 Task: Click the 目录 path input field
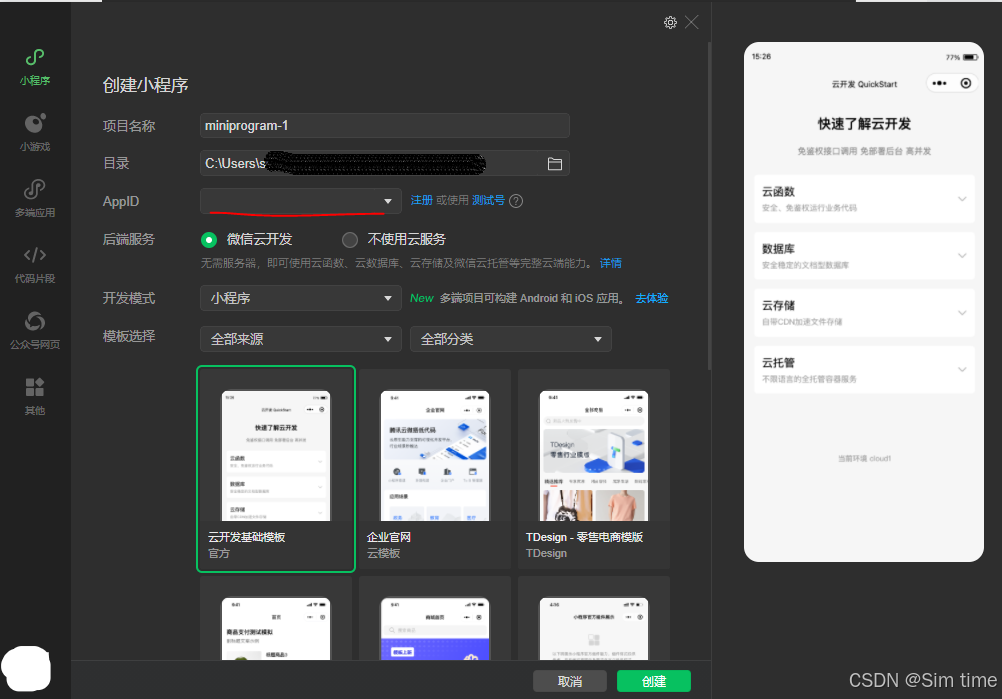tap(385, 164)
